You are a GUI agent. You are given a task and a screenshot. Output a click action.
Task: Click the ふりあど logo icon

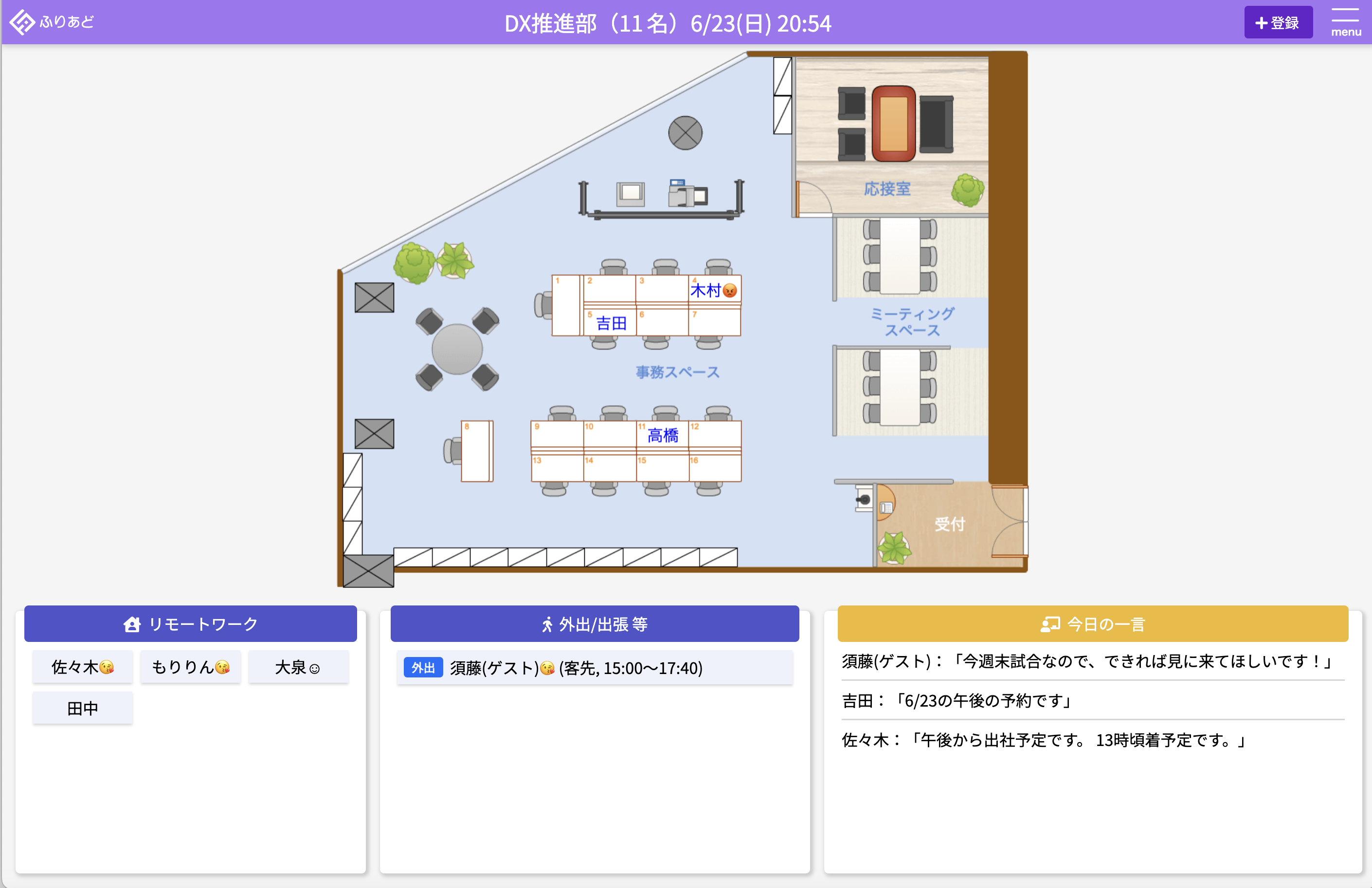pyautogui.click(x=22, y=22)
